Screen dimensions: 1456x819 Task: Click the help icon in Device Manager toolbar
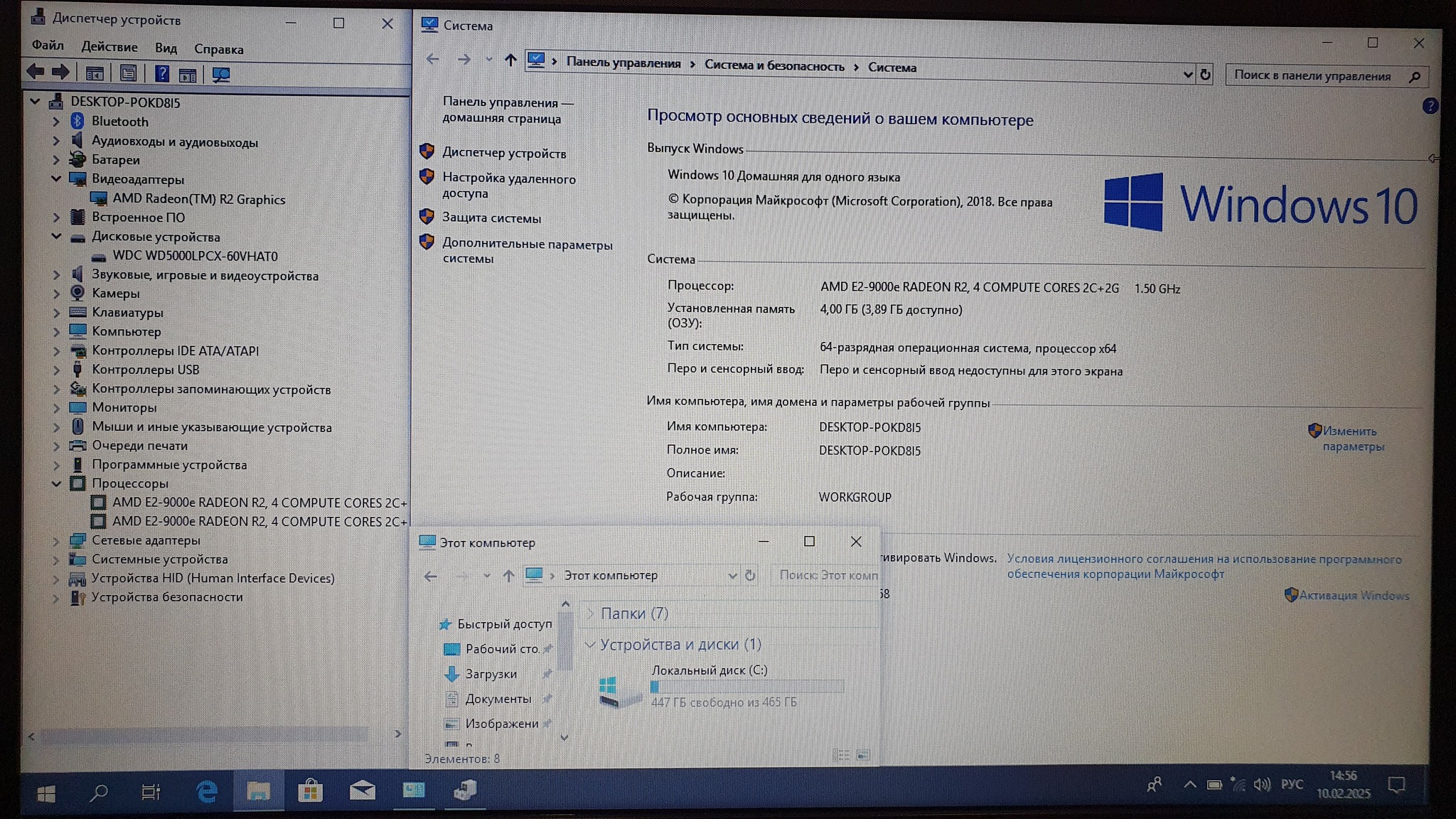pyautogui.click(x=162, y=73)
